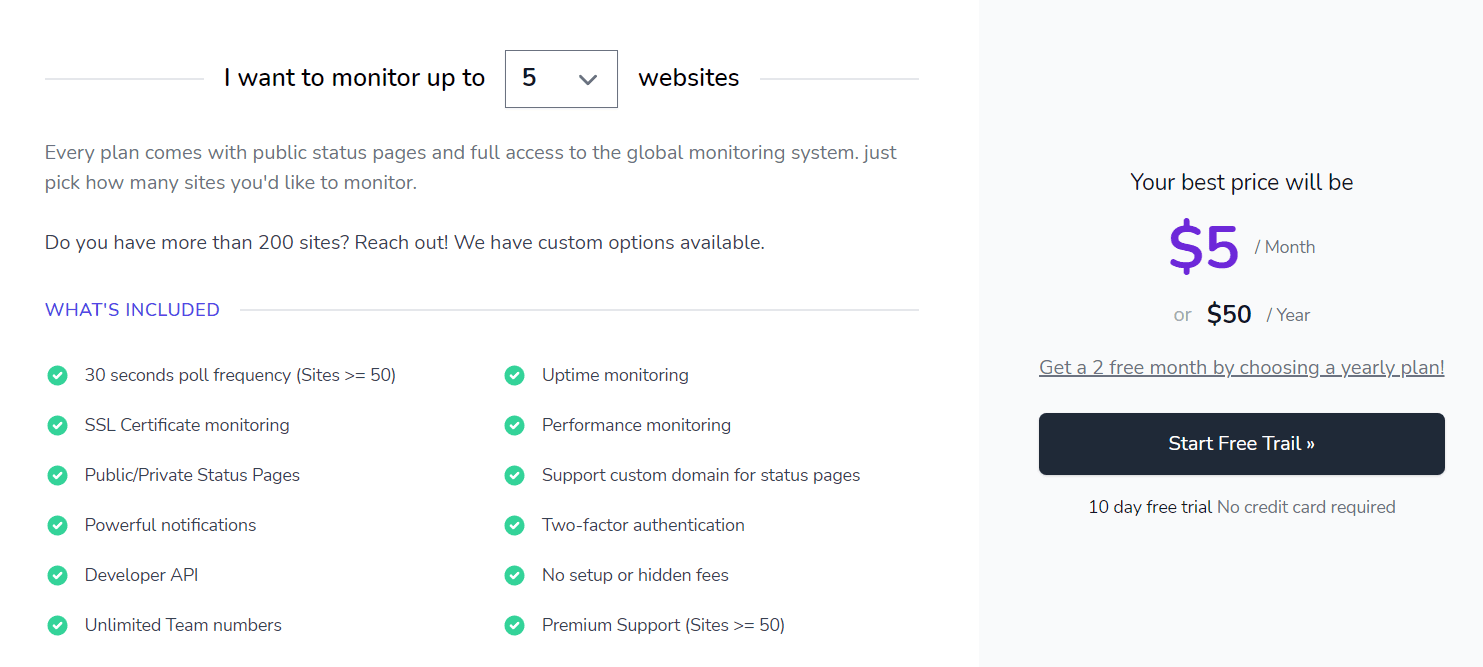
Task: Click check icon beside Premium Support
Action: click(514, 625)
